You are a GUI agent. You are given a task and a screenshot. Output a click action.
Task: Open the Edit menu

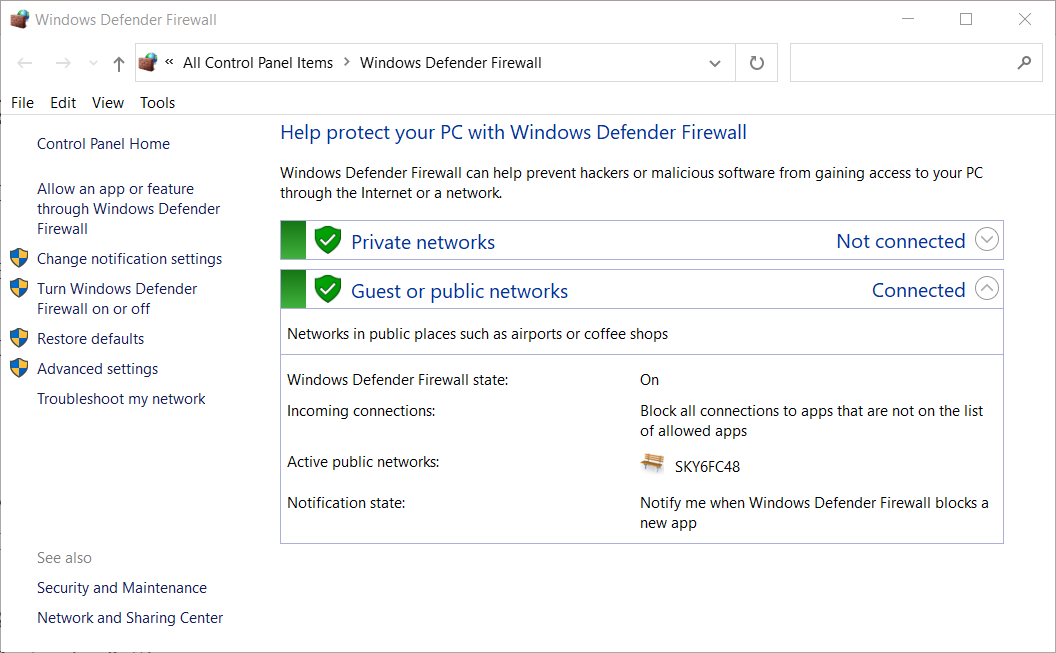click(x=63, y=102)
